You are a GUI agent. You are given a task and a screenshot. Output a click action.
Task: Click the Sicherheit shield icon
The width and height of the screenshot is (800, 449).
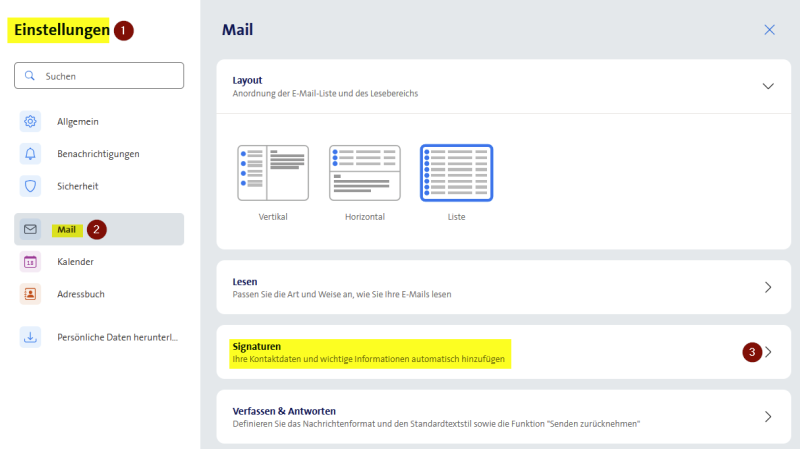30,186
